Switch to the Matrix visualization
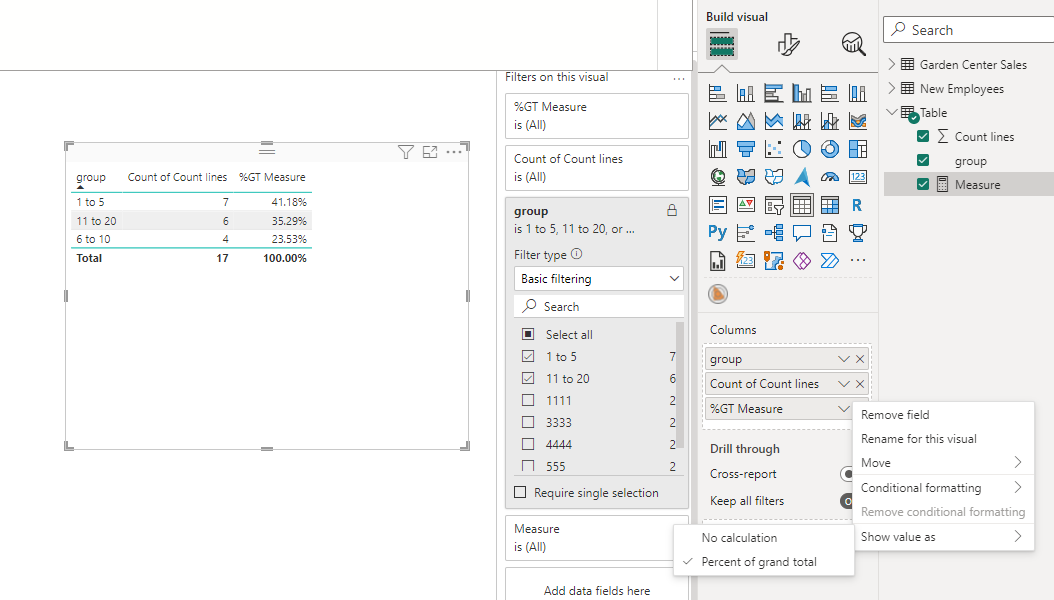Viewport: 1054px width, 600px height. (829, 205)
